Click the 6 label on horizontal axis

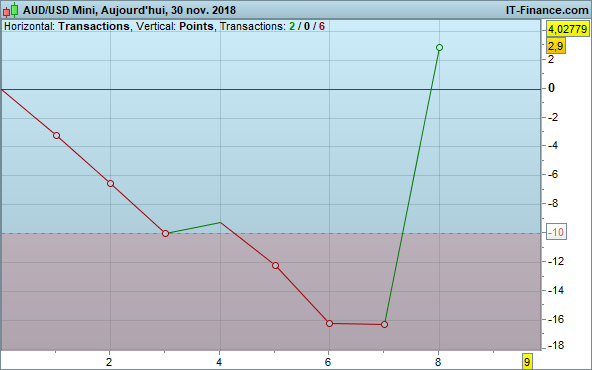pos(328,362)
